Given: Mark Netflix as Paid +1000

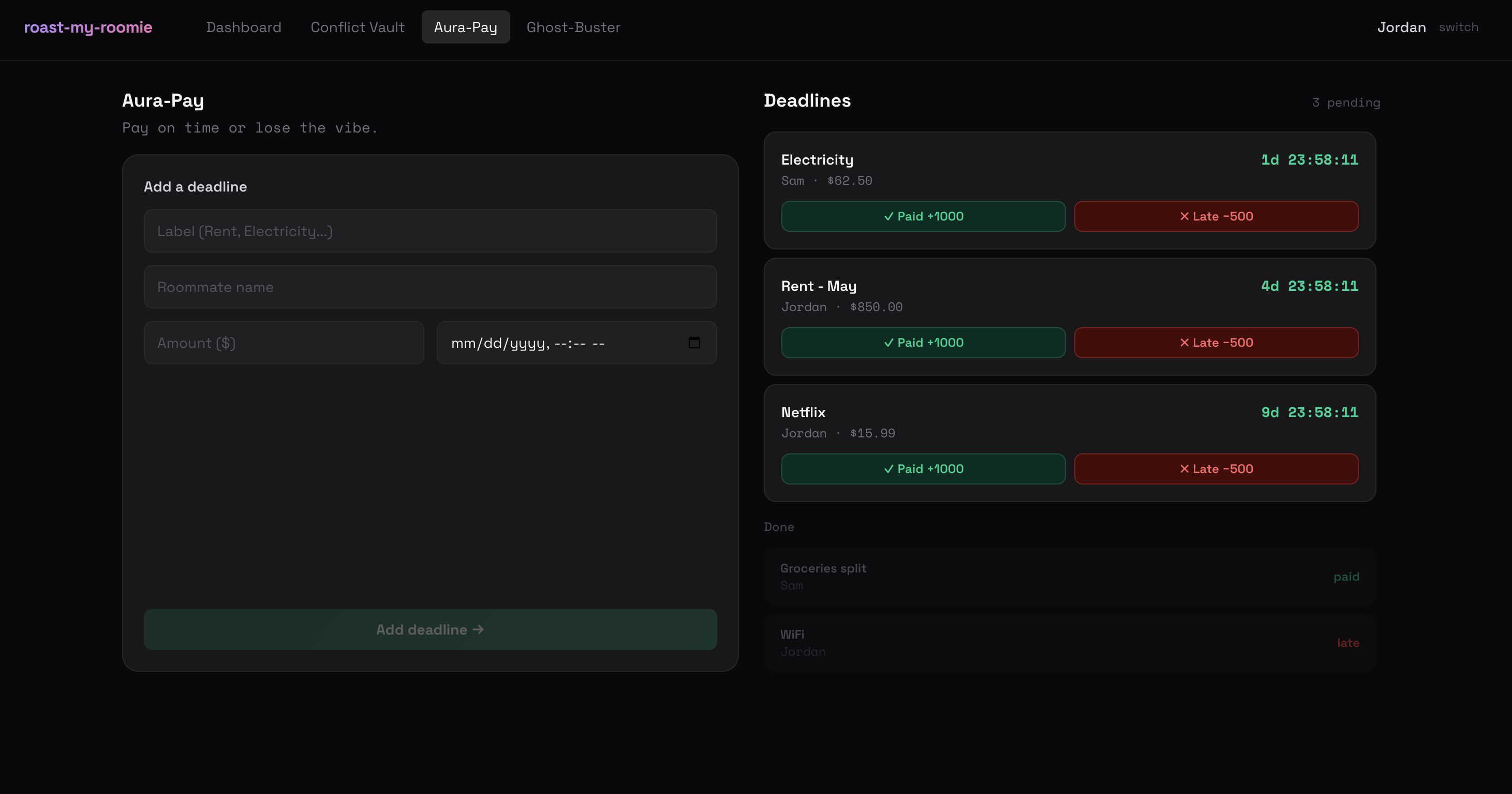Looking at the screenshot, I should [923, 468].
